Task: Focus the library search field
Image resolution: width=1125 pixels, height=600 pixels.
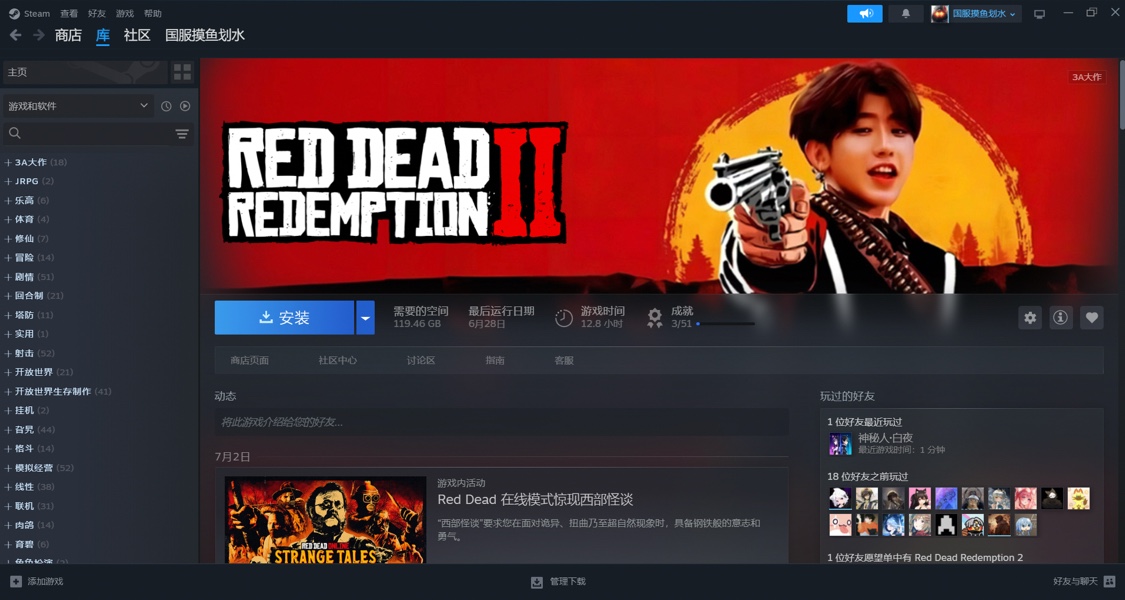Action: pos(98,133)
